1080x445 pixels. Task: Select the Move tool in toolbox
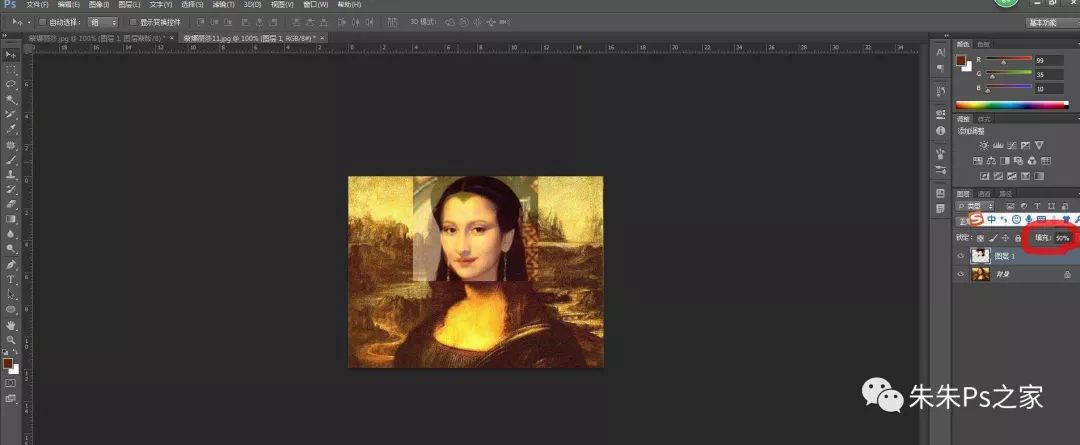11,54
